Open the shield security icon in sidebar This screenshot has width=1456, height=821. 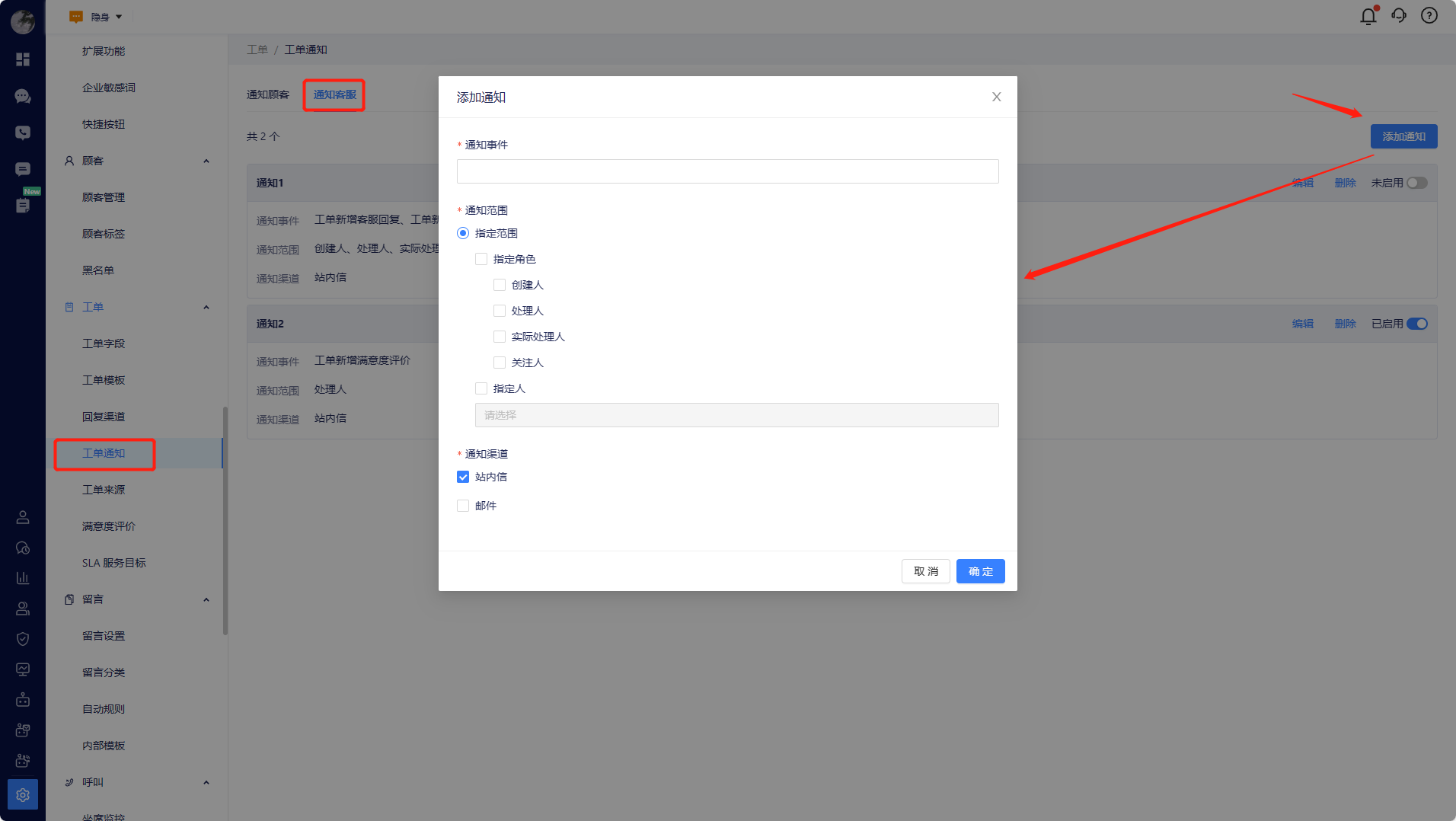[x=23, y=639]
